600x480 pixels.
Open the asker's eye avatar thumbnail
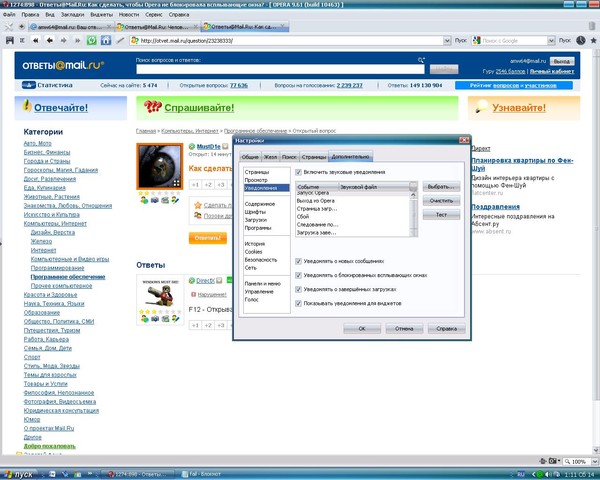(x=160, y=166)
